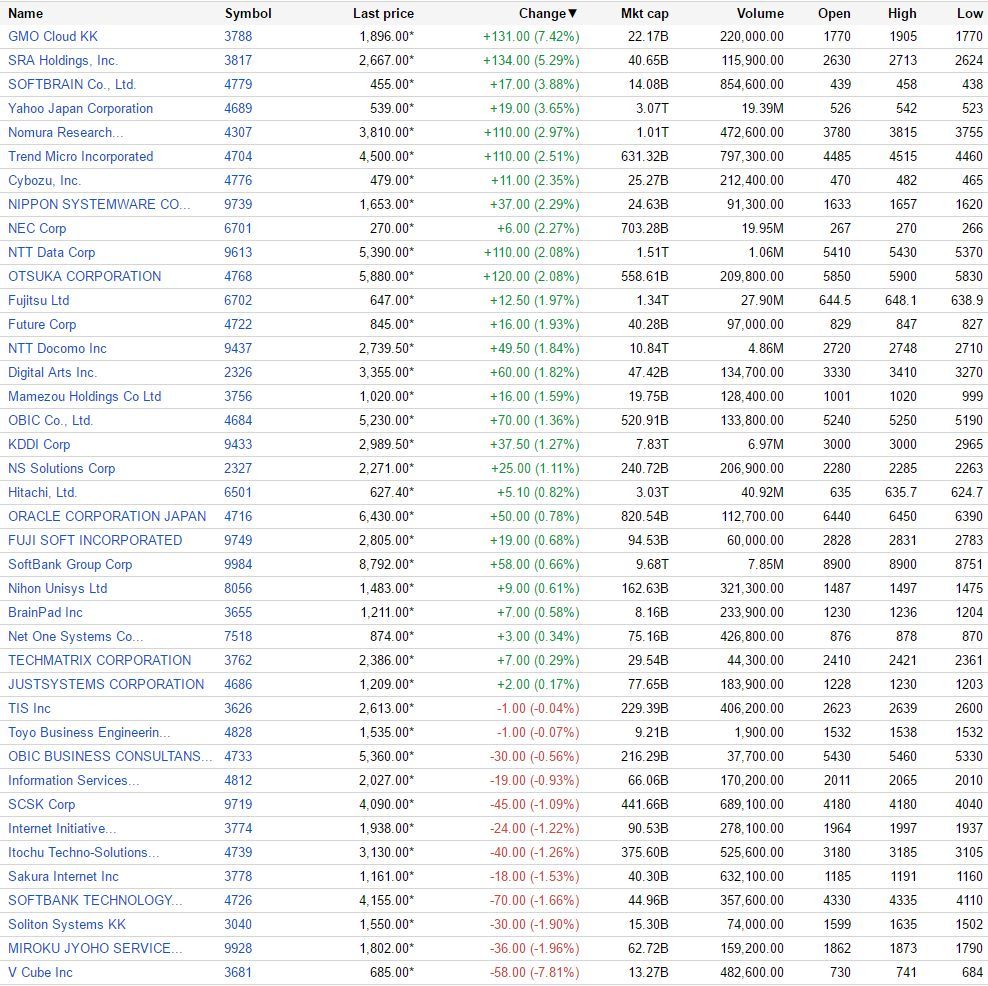Open ORACLE CORPORATION JAPAN link
Image resolution: width=988 pixels, height=986 pixels.
[x=107, y=516]
